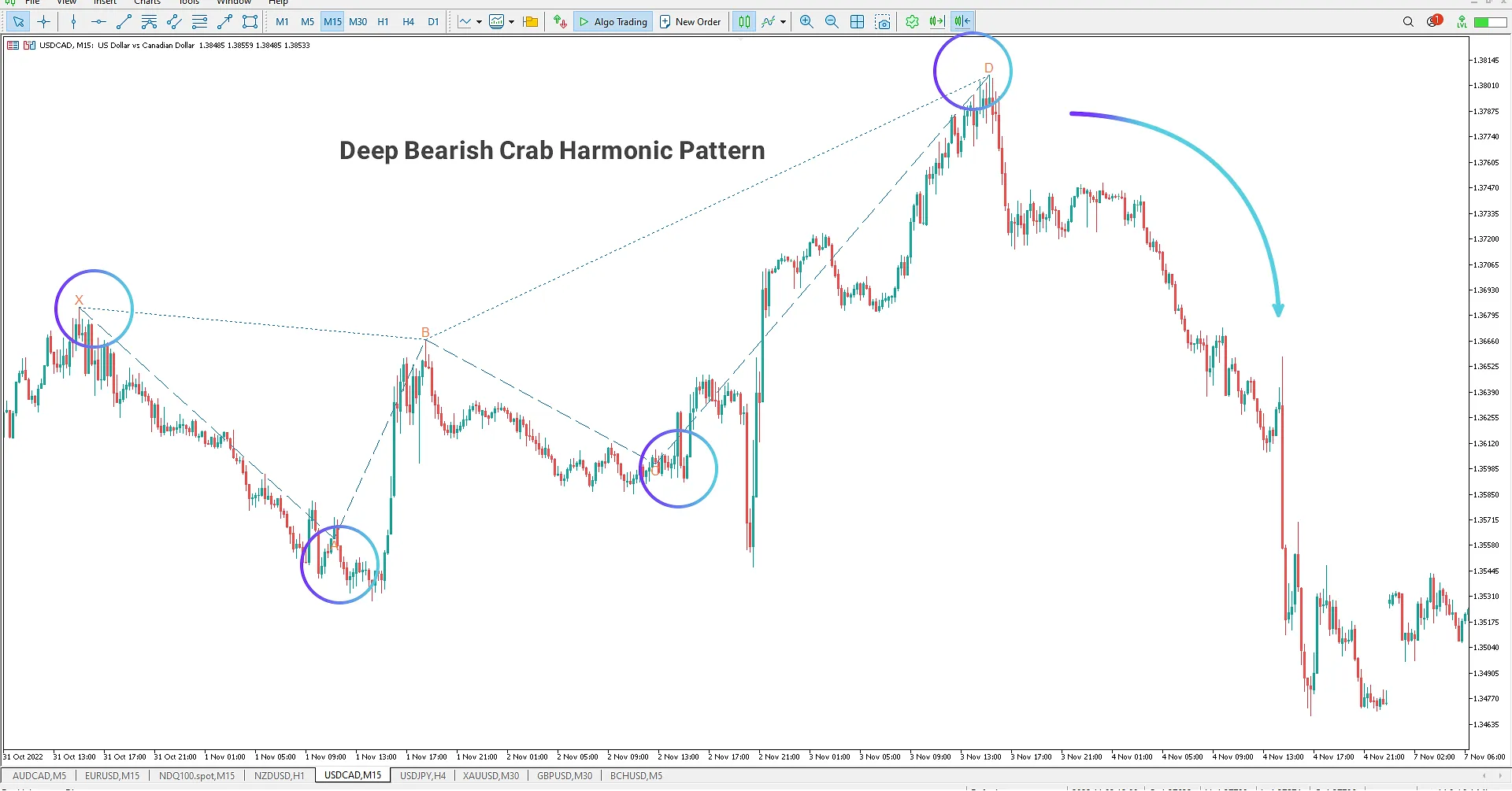This screenshot has width=1512, height=791.
Task: Take a chart screenshot with camera icon
Action: (x=883, y=21)
